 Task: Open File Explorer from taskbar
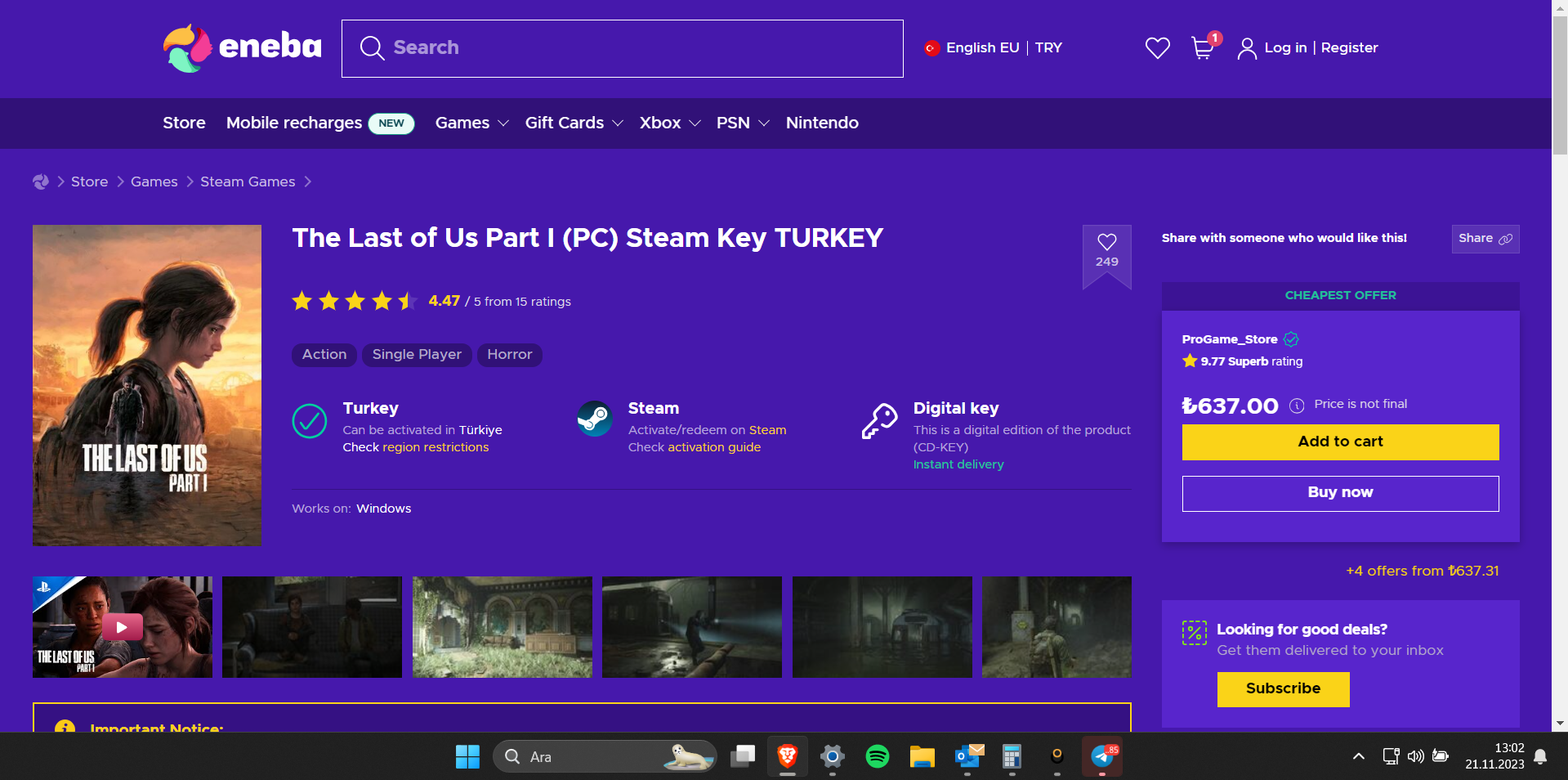pos(922,757)
